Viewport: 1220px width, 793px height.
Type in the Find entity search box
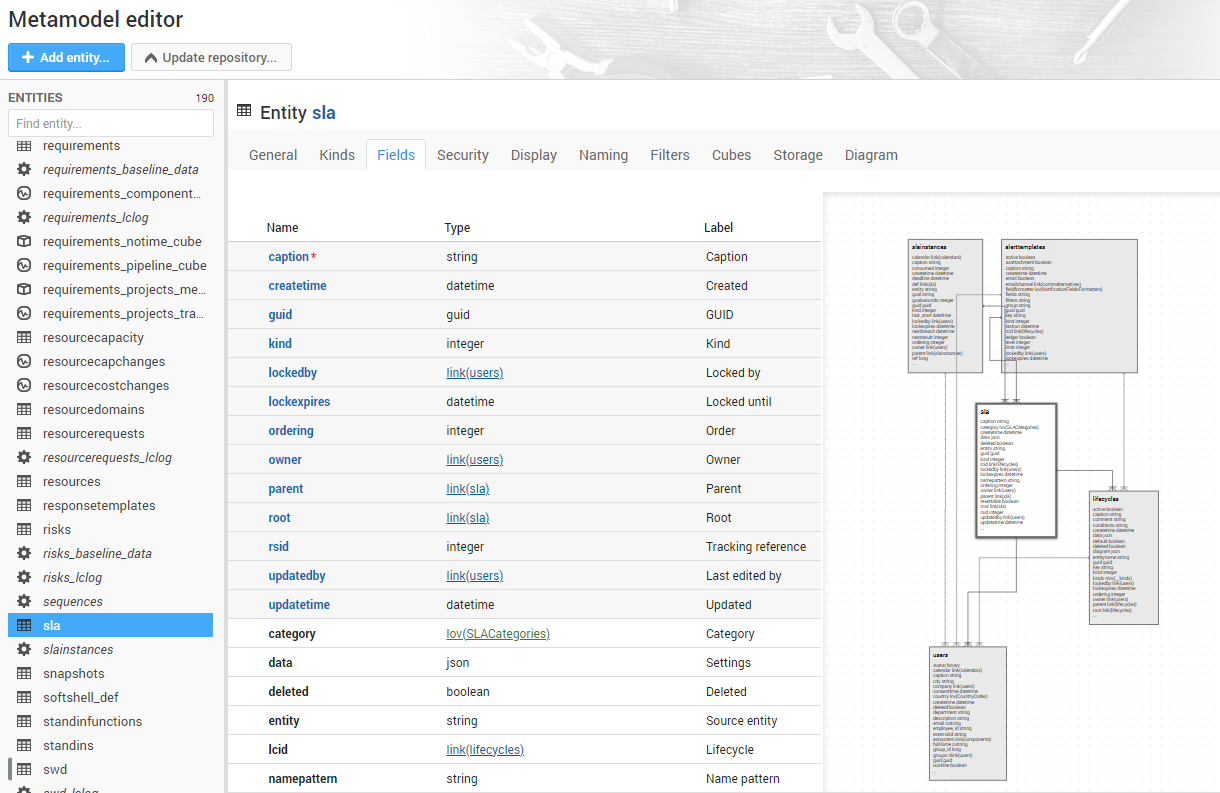110,123
